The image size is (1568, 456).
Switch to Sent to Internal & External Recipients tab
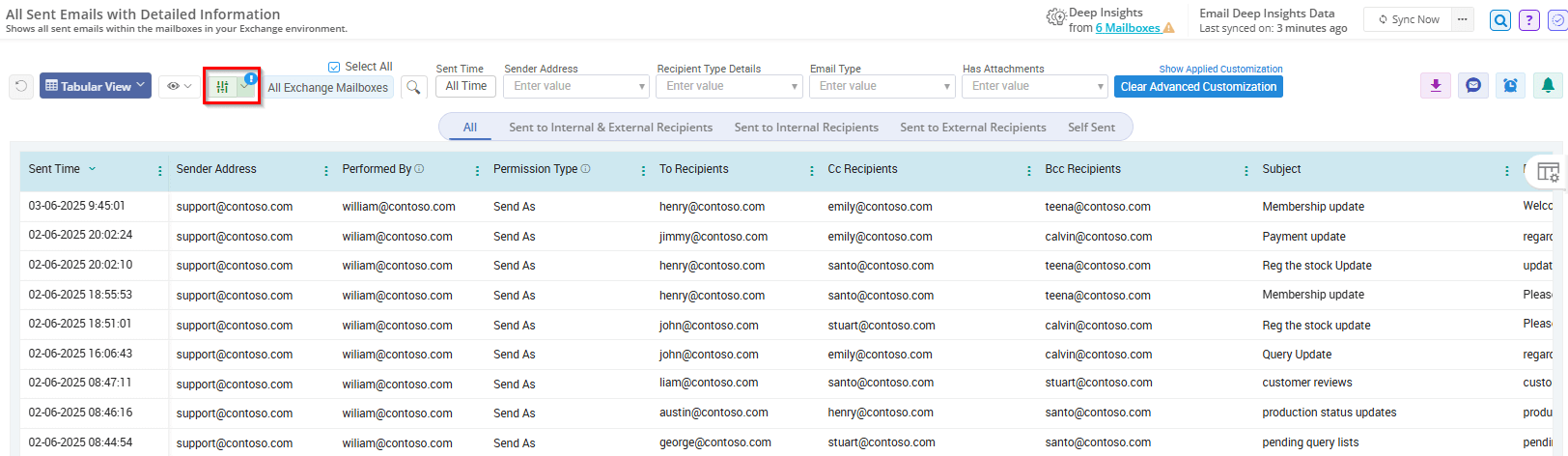tap(611, 128)
